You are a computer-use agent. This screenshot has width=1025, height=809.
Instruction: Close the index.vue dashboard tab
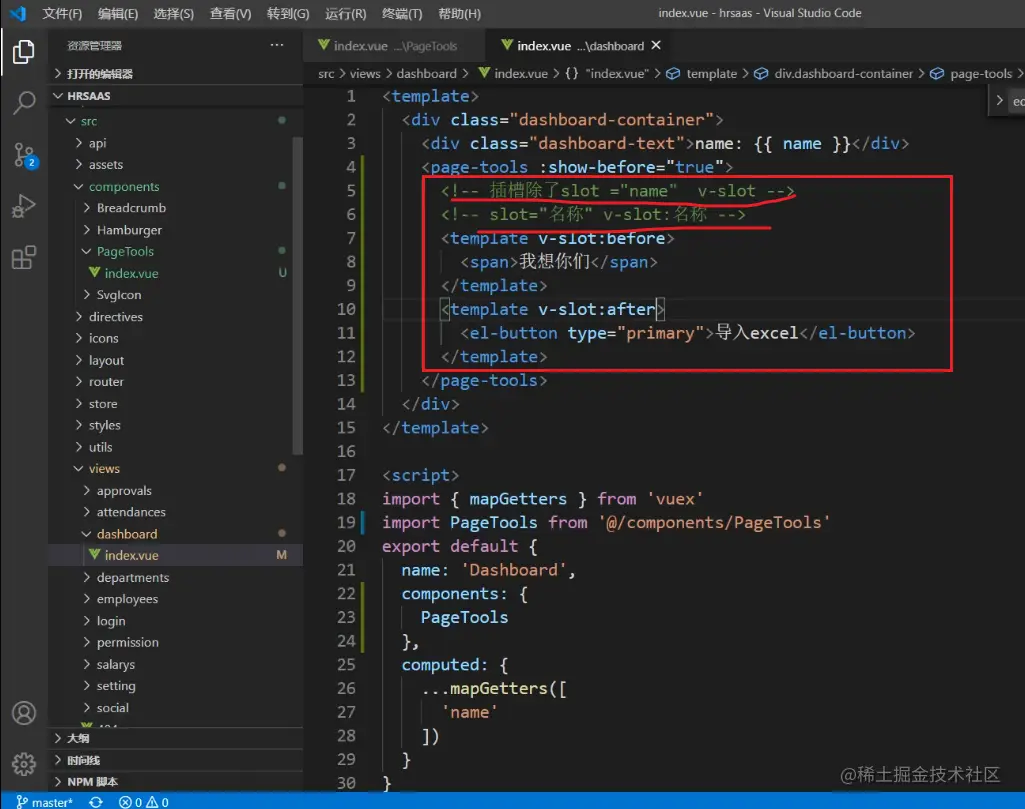pos(656,46)
